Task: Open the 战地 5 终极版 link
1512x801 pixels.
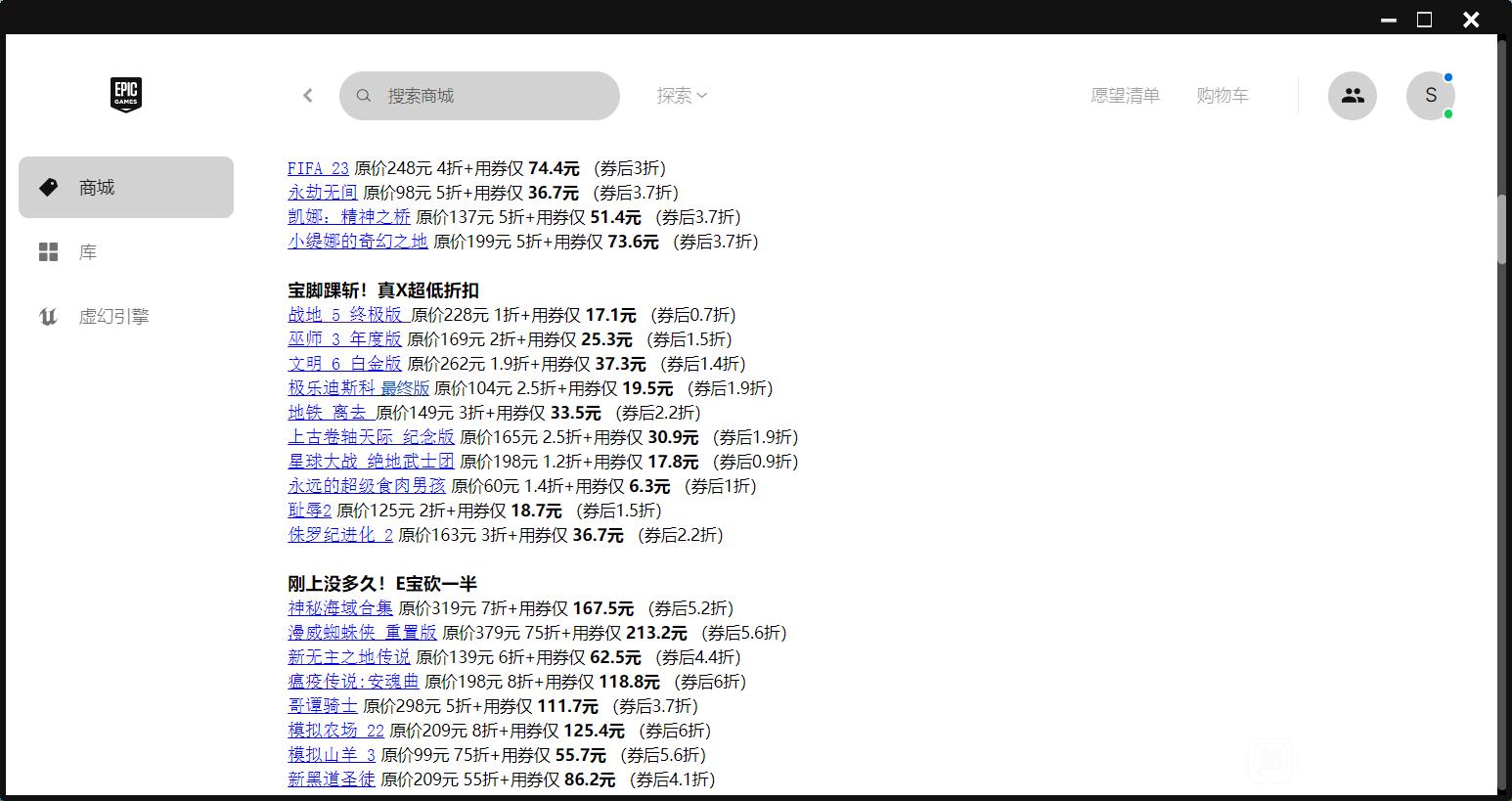Action: (x=347, y=315)
